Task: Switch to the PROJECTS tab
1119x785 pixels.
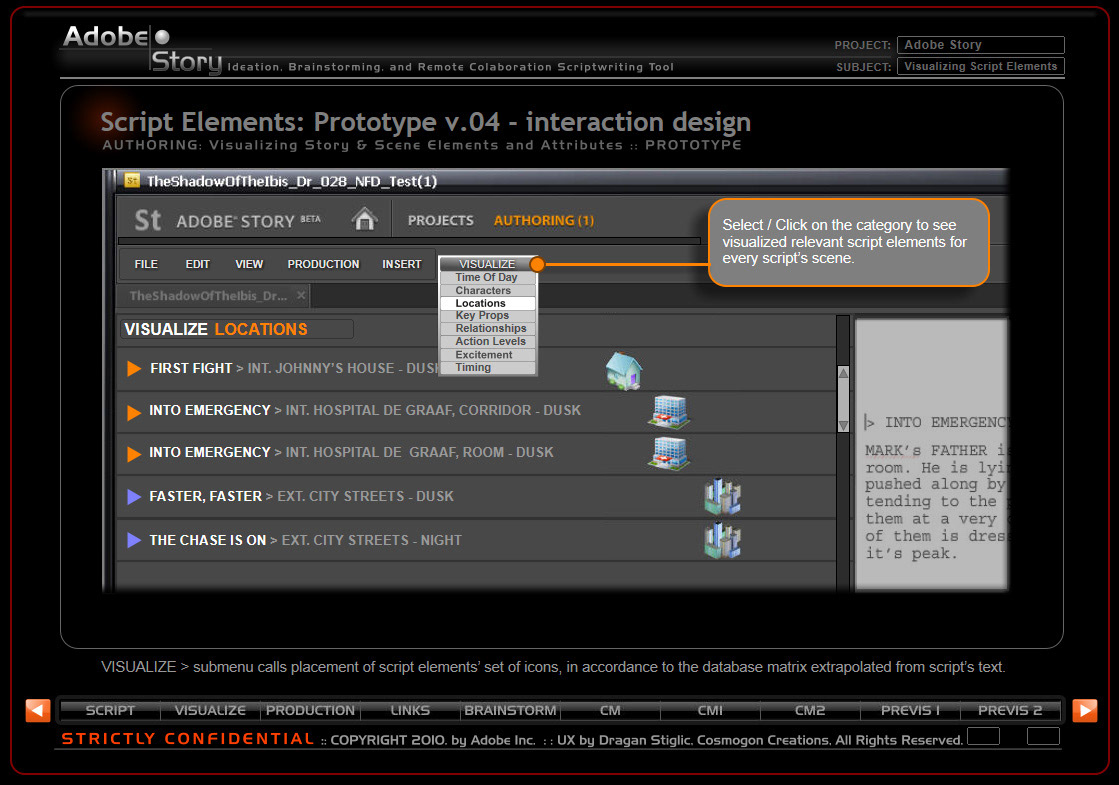Action: click(x=440, y=221)
